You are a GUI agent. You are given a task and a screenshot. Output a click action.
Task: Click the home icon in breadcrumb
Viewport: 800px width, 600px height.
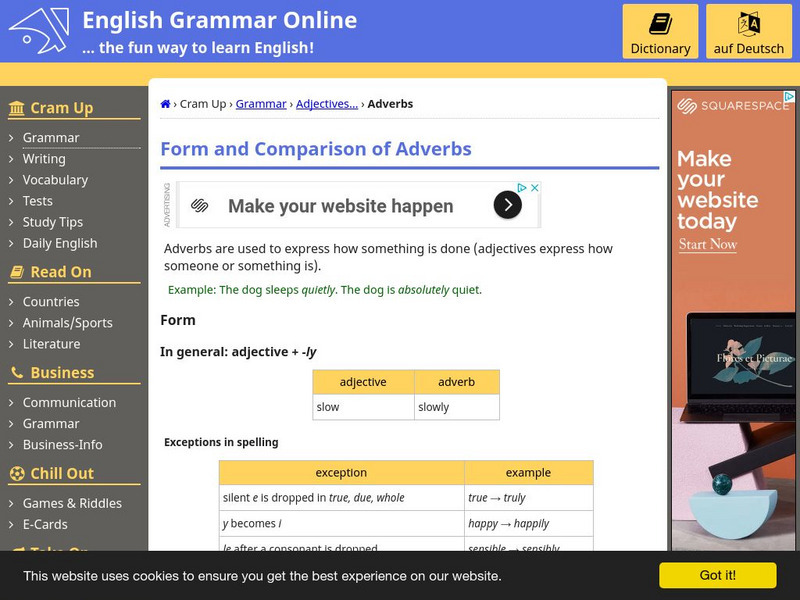[165, 104]
